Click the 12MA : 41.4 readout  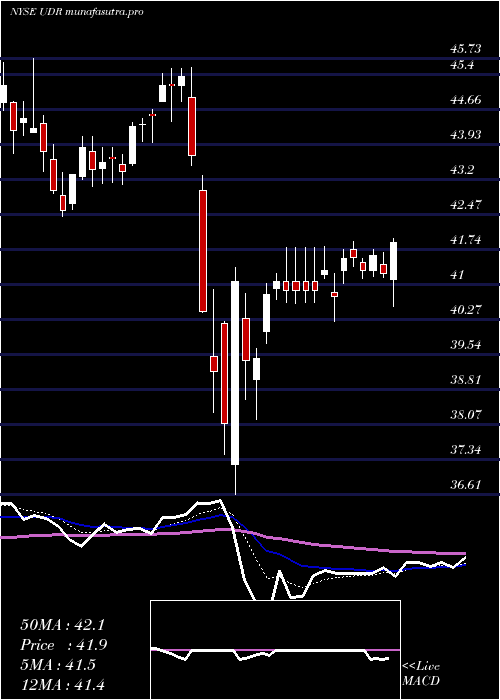62,684
